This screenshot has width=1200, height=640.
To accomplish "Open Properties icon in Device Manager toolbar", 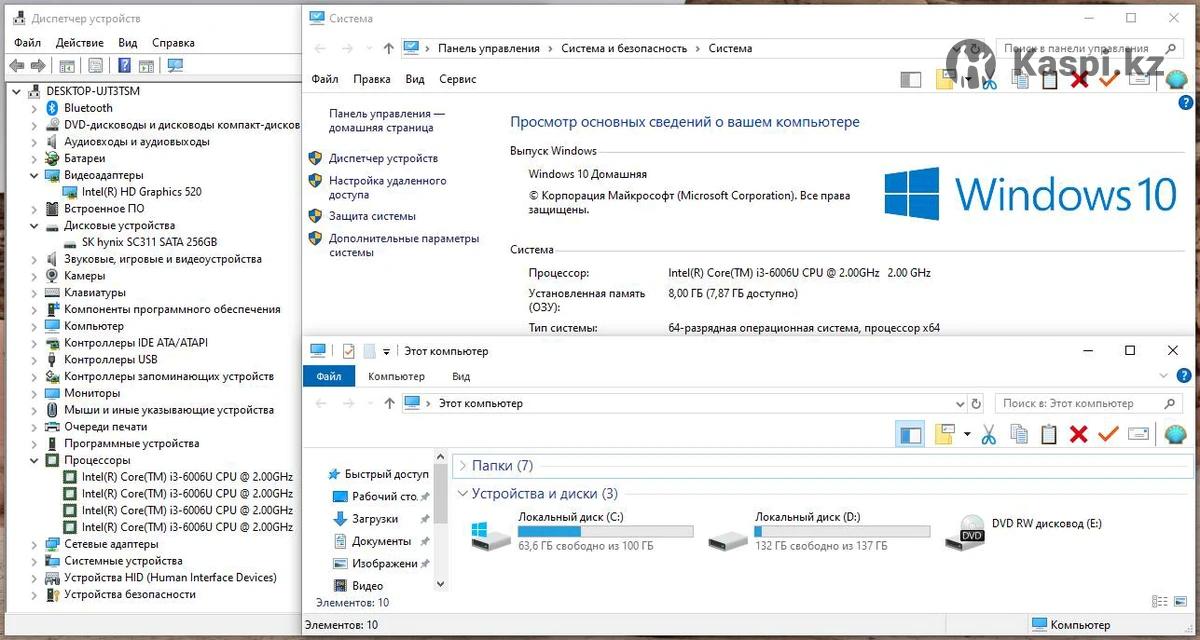I will pos(95,66).
